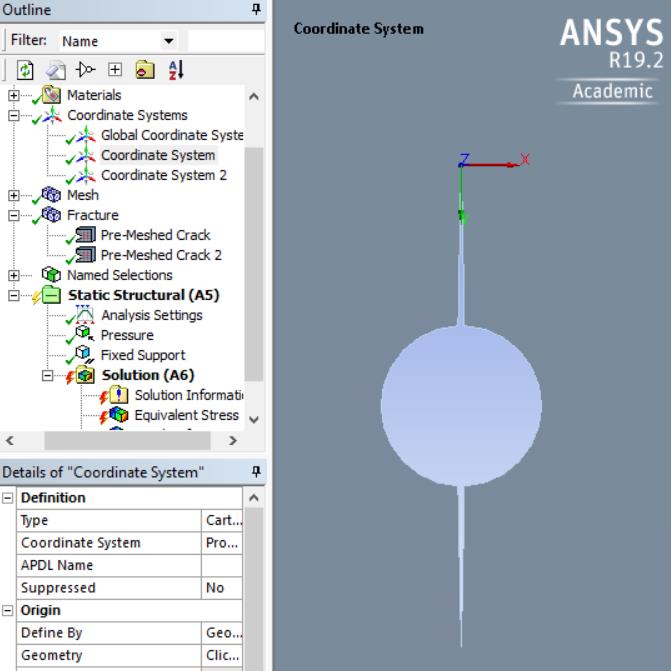Click the filter text input field
The image size is (671, 671).
226,41
